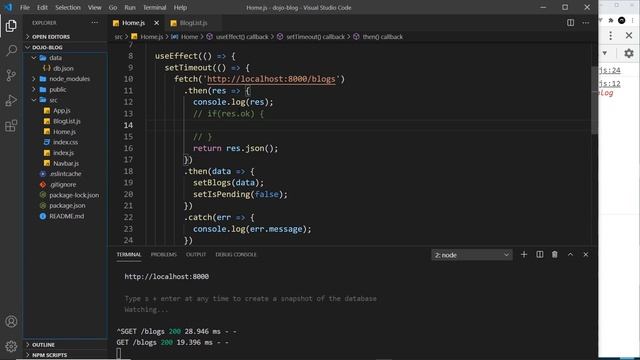This screenshot has width=640, height=360.
Task: Collapse the src folder
Action: [x=53, y=100]
